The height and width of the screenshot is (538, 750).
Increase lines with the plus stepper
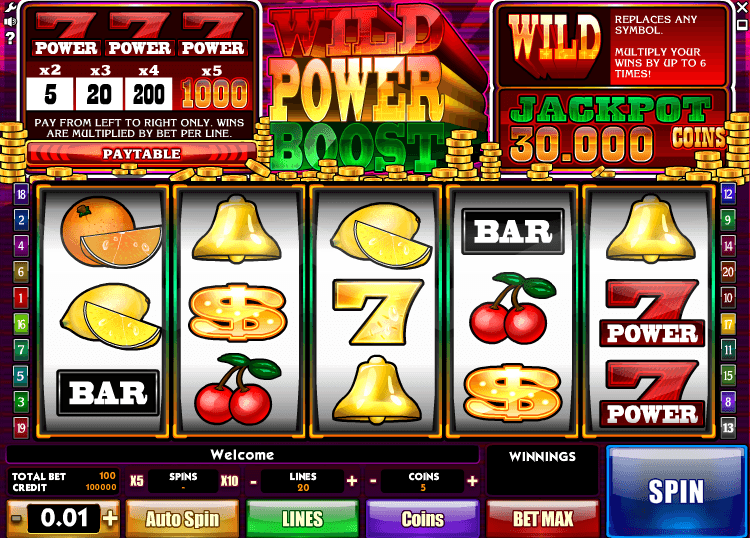[352, 481]
